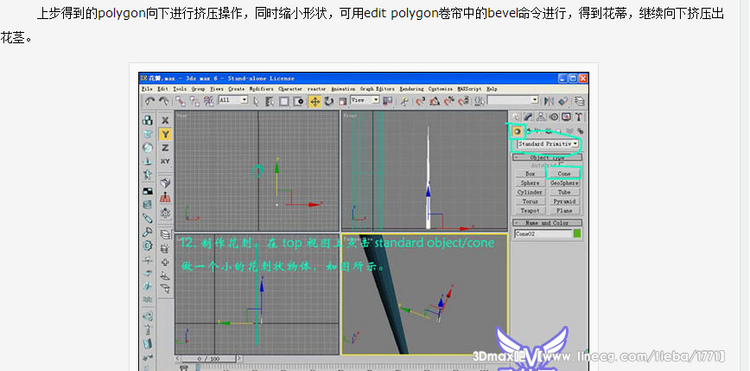
Task: Open the Geometry category in Create panel
Action: pyautogui.click(x=517, y=131)
